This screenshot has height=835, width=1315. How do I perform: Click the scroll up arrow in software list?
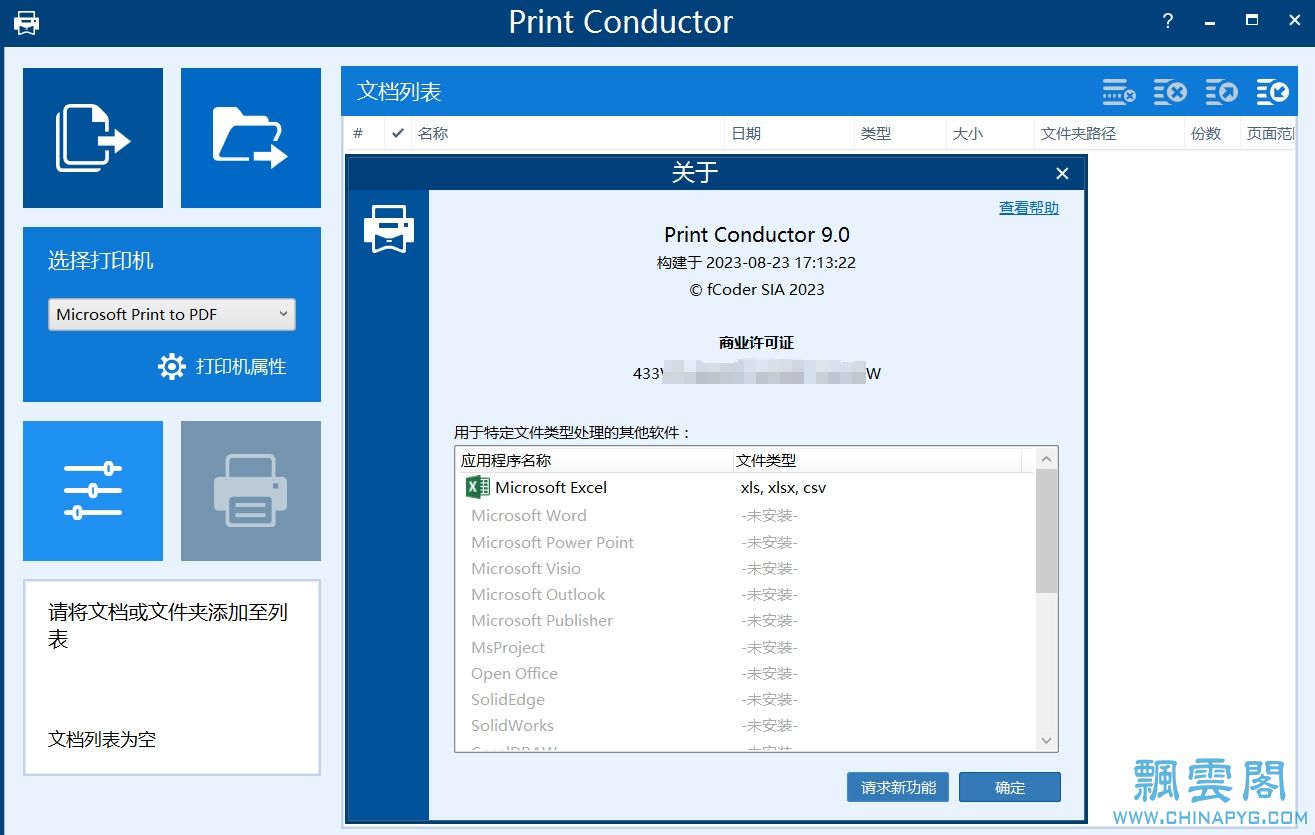[1046, 459]
